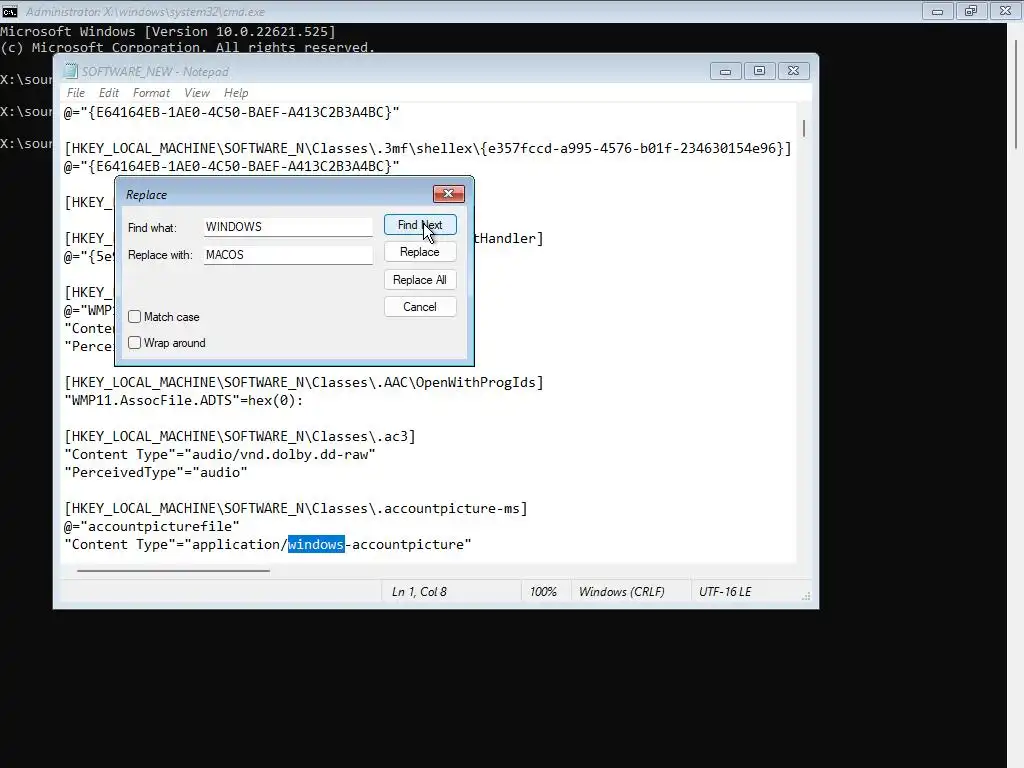Click Replace All button
Image resolution: width=1024 pixels, height=768 pixels.
tap(420, 280)
